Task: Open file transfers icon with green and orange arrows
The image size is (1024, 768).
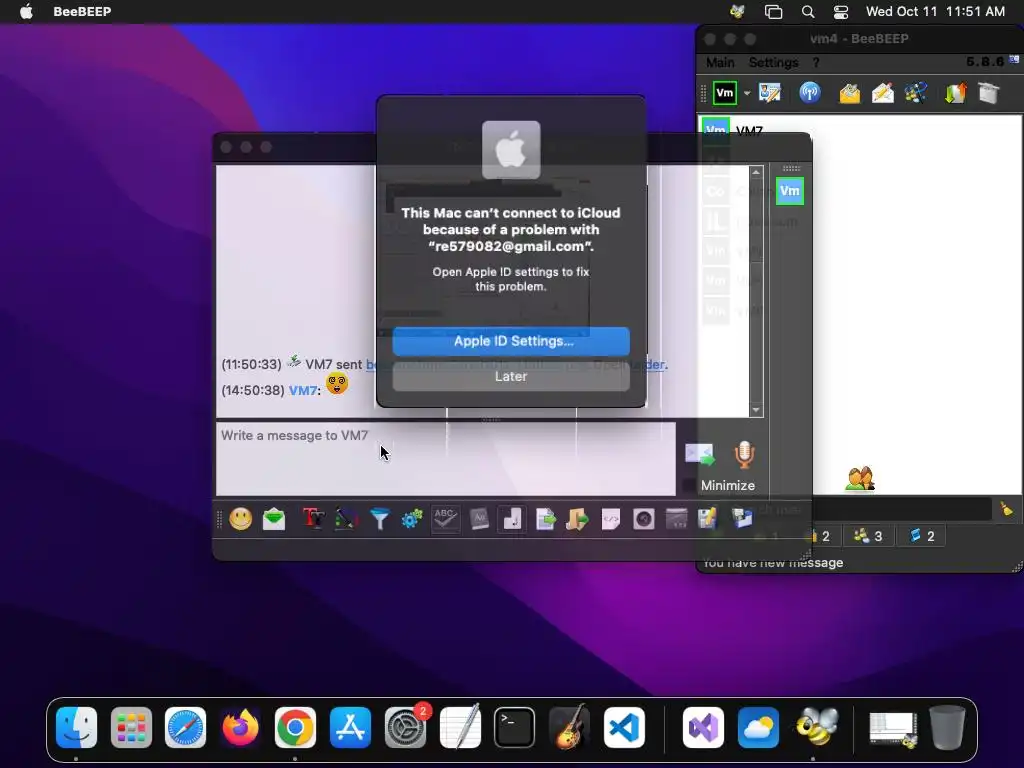Action: pyautogui.click(x=955, y=93)
